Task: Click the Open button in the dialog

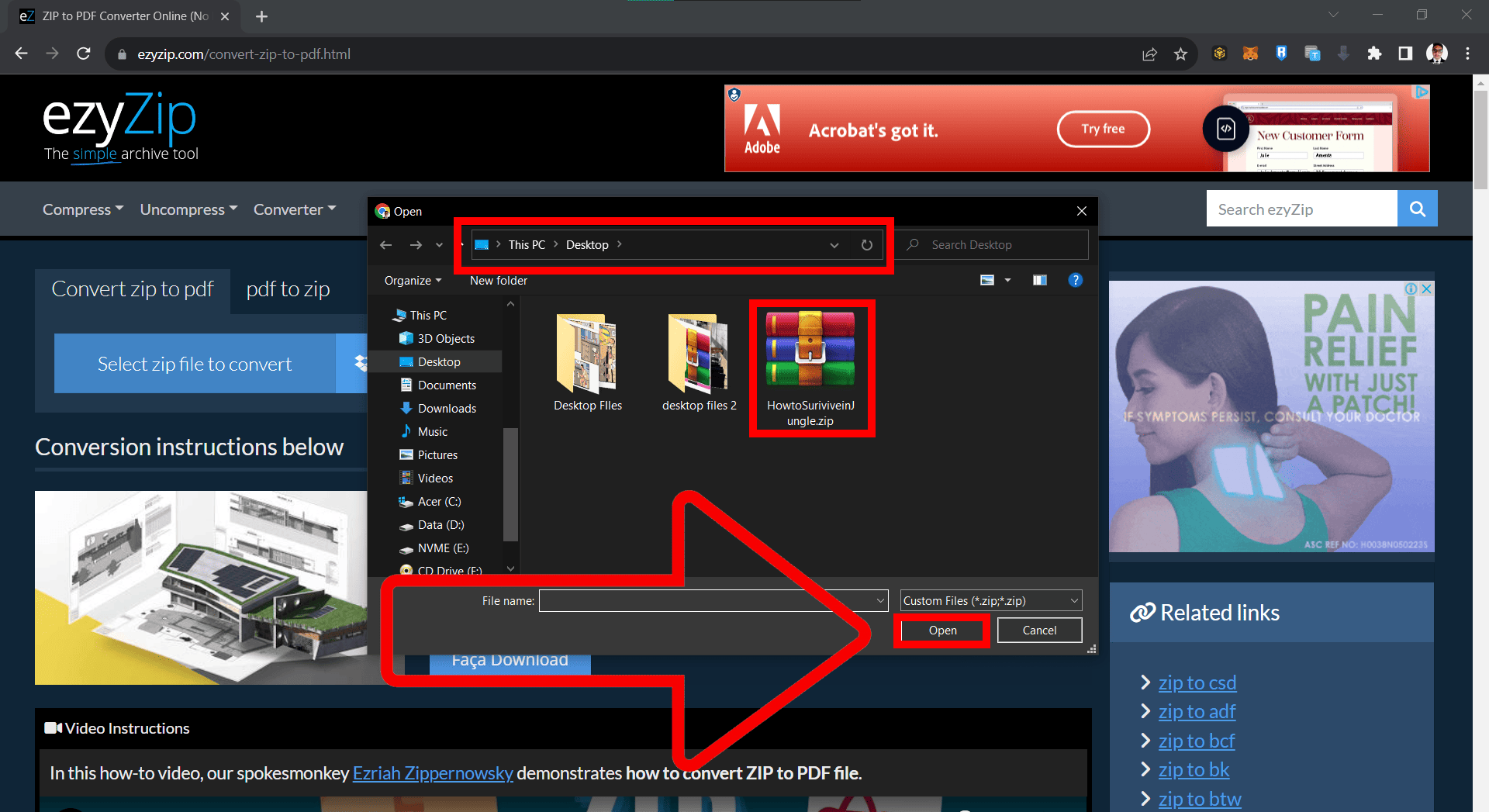Action: [941, 630]
